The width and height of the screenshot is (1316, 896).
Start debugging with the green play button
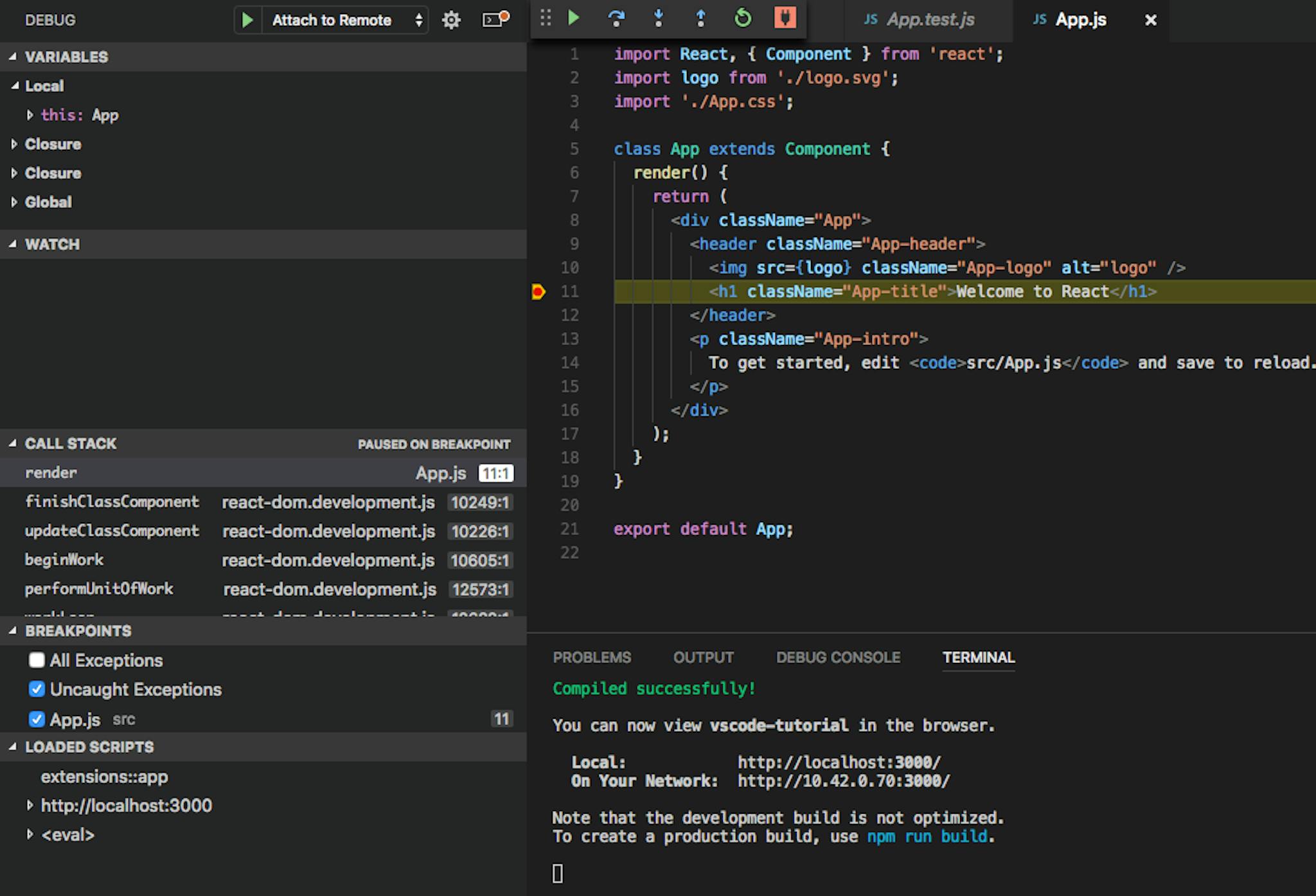(x=247, y=20)
